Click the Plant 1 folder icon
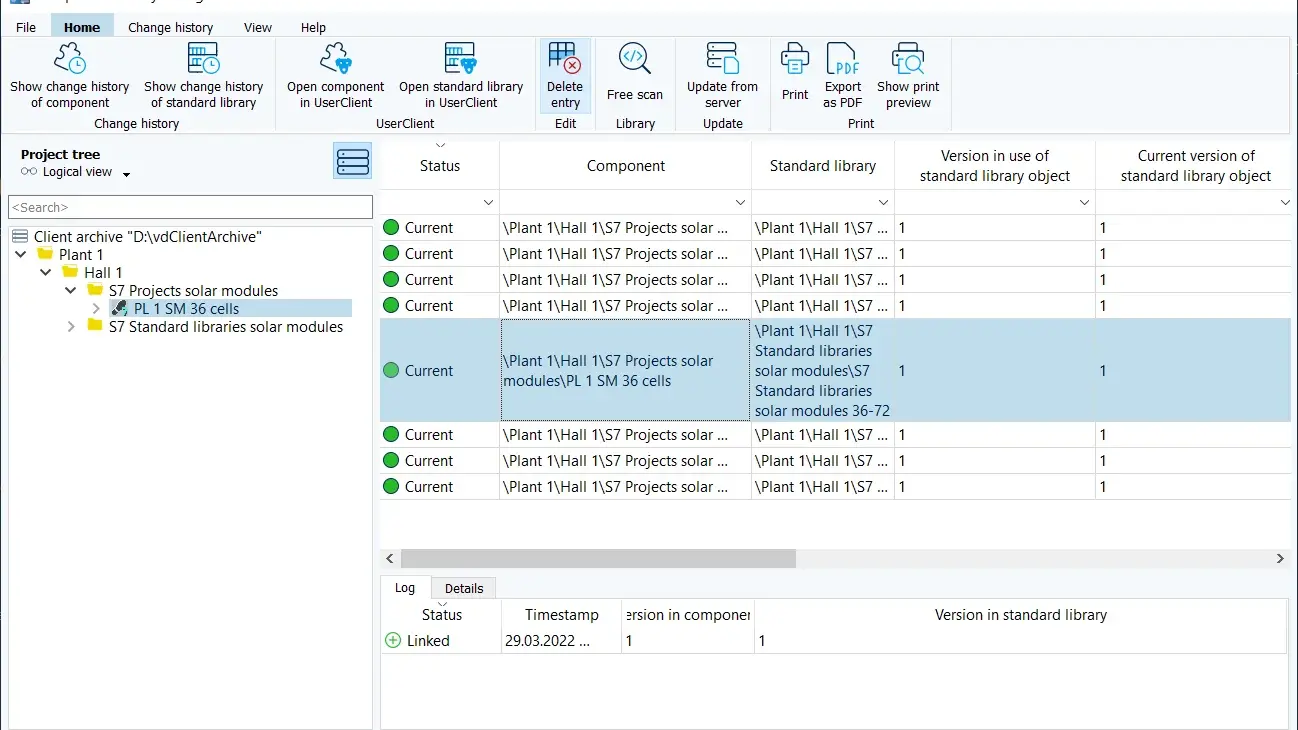The height and width of the screenshot is (730, 1298). (x=45, y=255)
